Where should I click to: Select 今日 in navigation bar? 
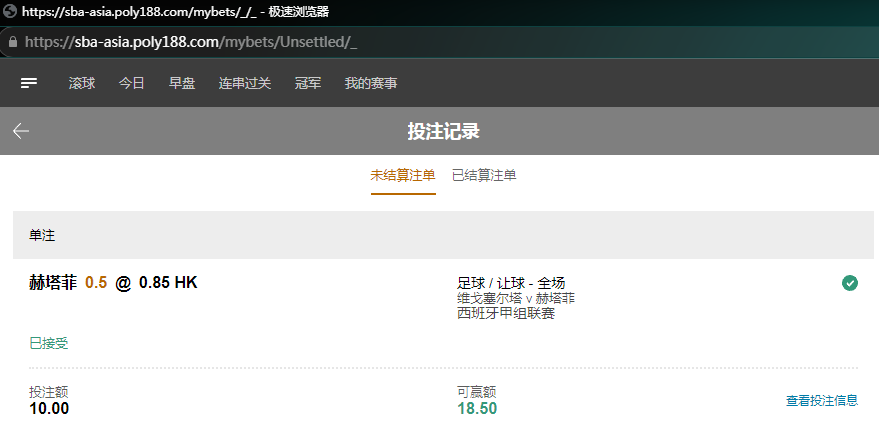(x=132, y=83)
